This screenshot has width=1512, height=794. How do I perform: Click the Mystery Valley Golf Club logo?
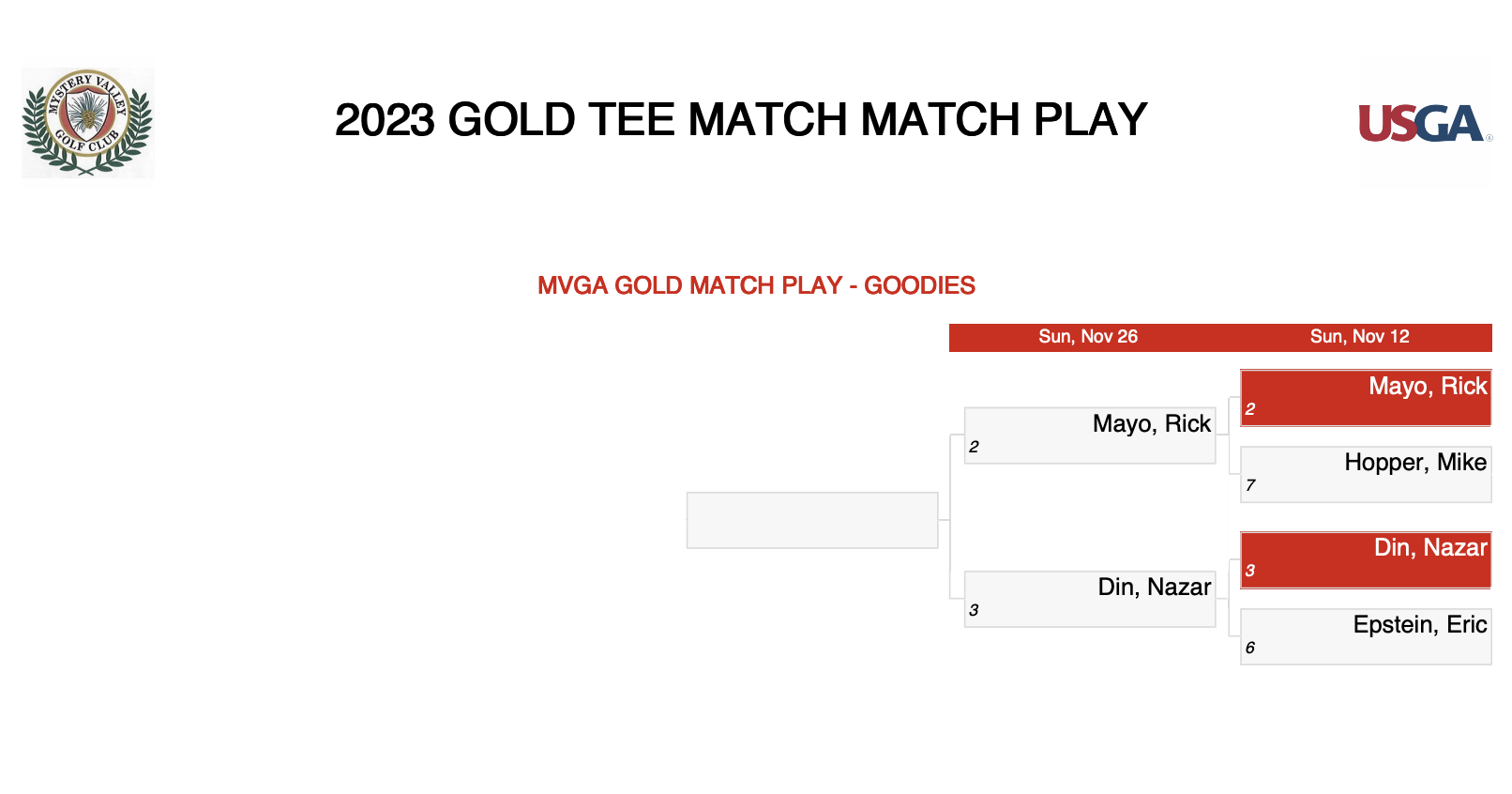tap(88, 122)
